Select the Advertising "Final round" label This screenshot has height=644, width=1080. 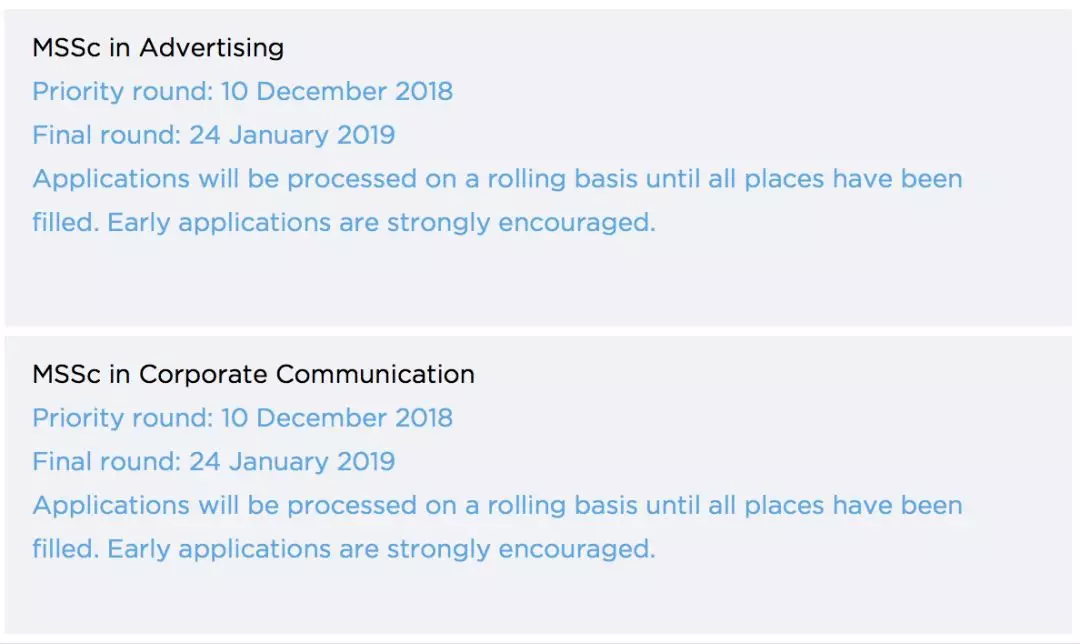pos(107,135)
